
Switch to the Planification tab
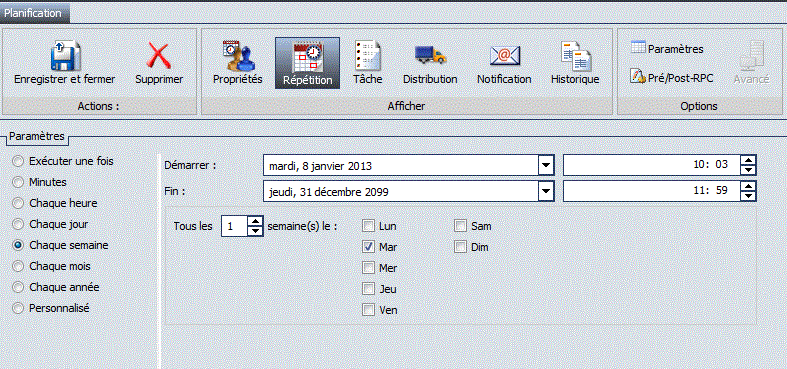point(33,13)
